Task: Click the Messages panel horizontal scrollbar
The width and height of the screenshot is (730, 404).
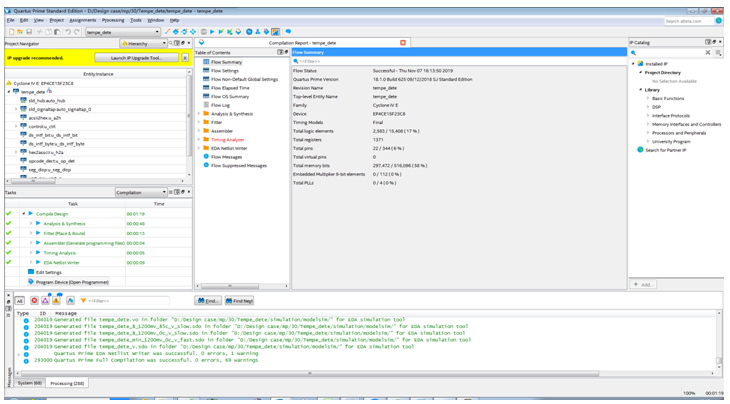Action: (x=310, y=373)
